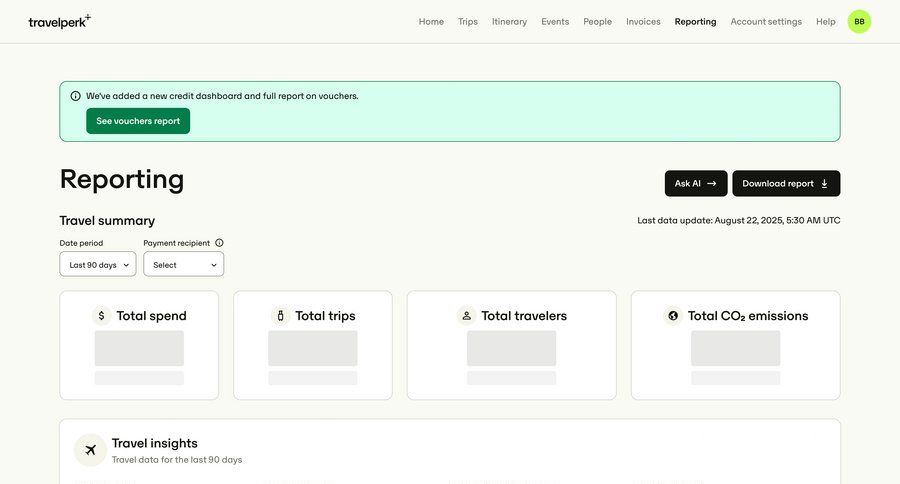900x484 pixels.
Task: Open the Payment recipient Select dropdown
Action: pyautogui.click(x=184, y=265)
